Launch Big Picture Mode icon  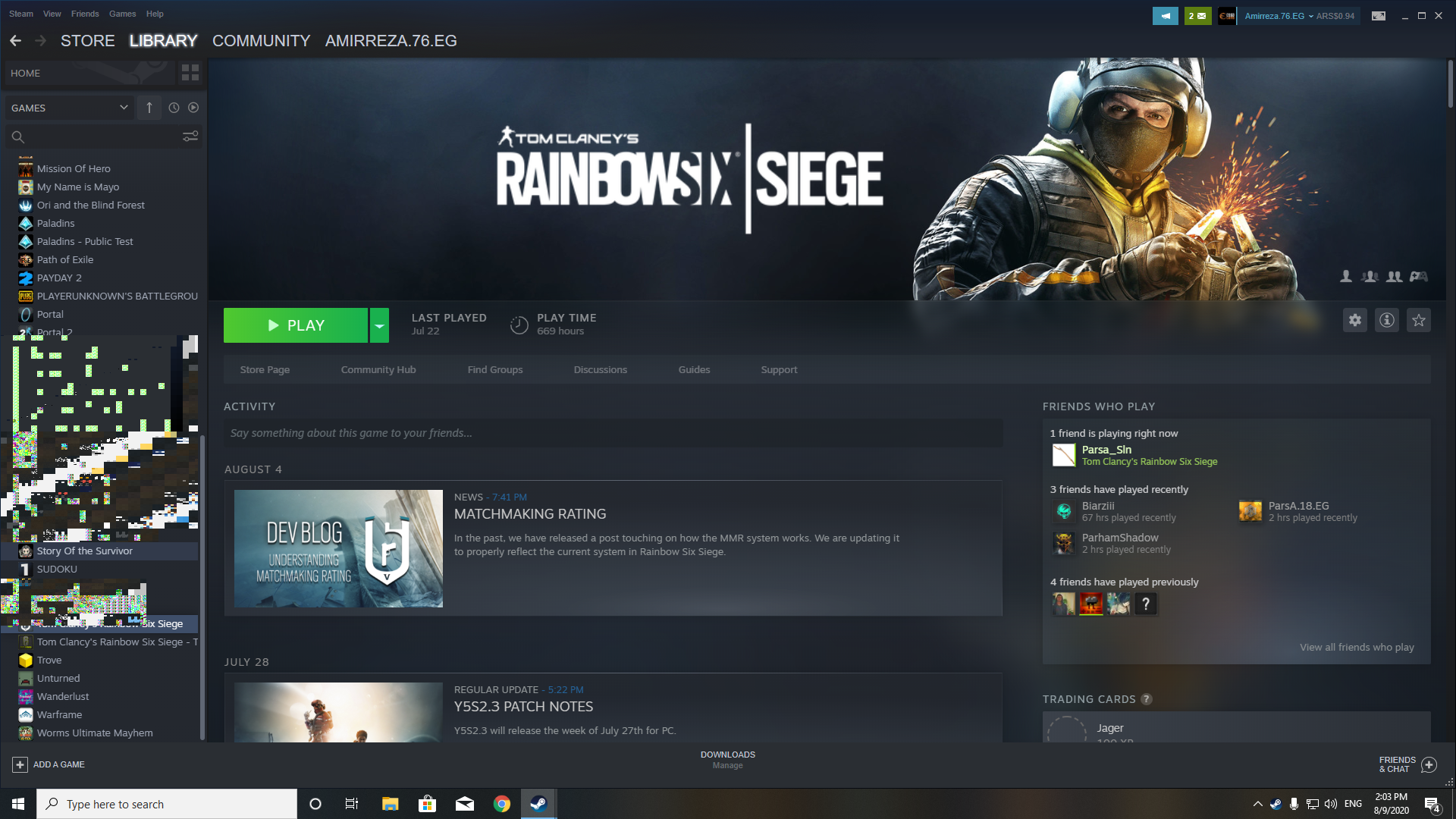pyautogui.click(x=1379, y=16)
